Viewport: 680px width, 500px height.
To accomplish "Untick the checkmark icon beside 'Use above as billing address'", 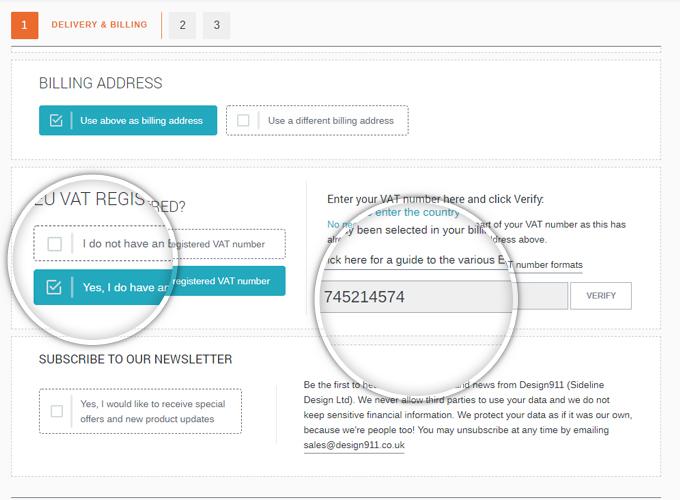I will [56, 121].
